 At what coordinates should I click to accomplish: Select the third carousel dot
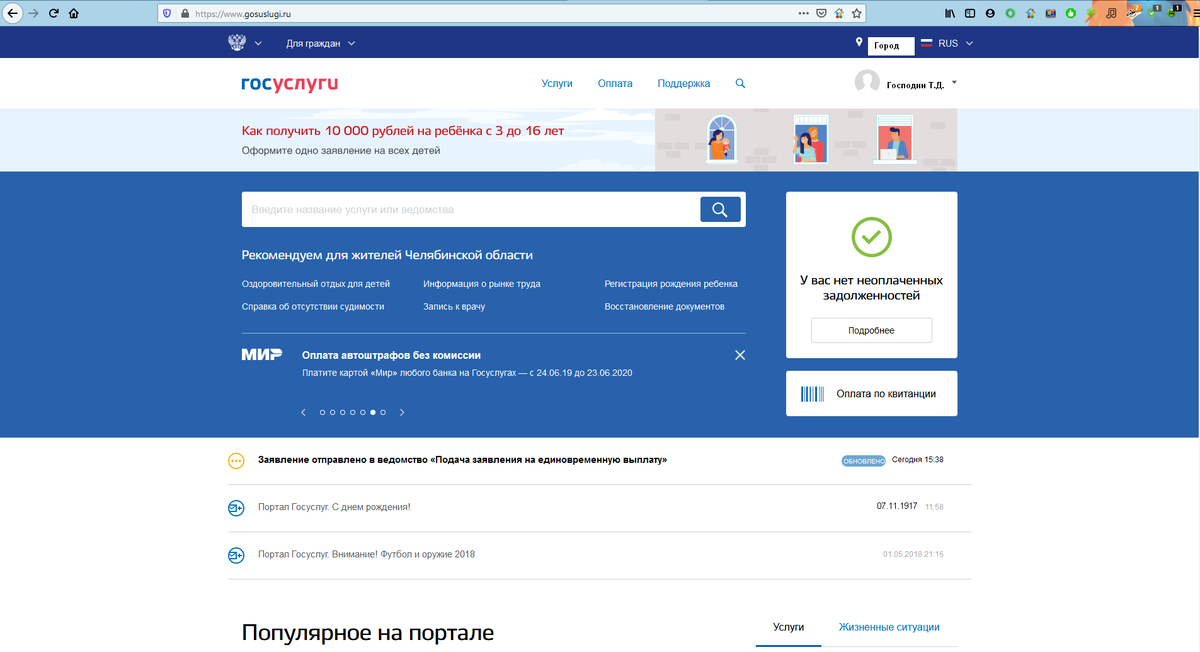343,412
